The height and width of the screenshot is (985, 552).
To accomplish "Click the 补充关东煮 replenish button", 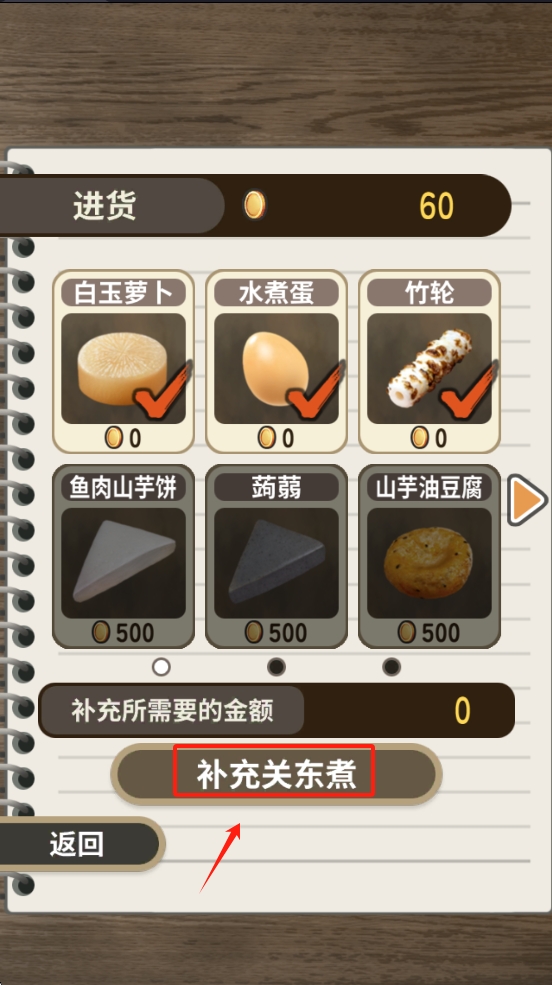I will (x=276, y=774).
